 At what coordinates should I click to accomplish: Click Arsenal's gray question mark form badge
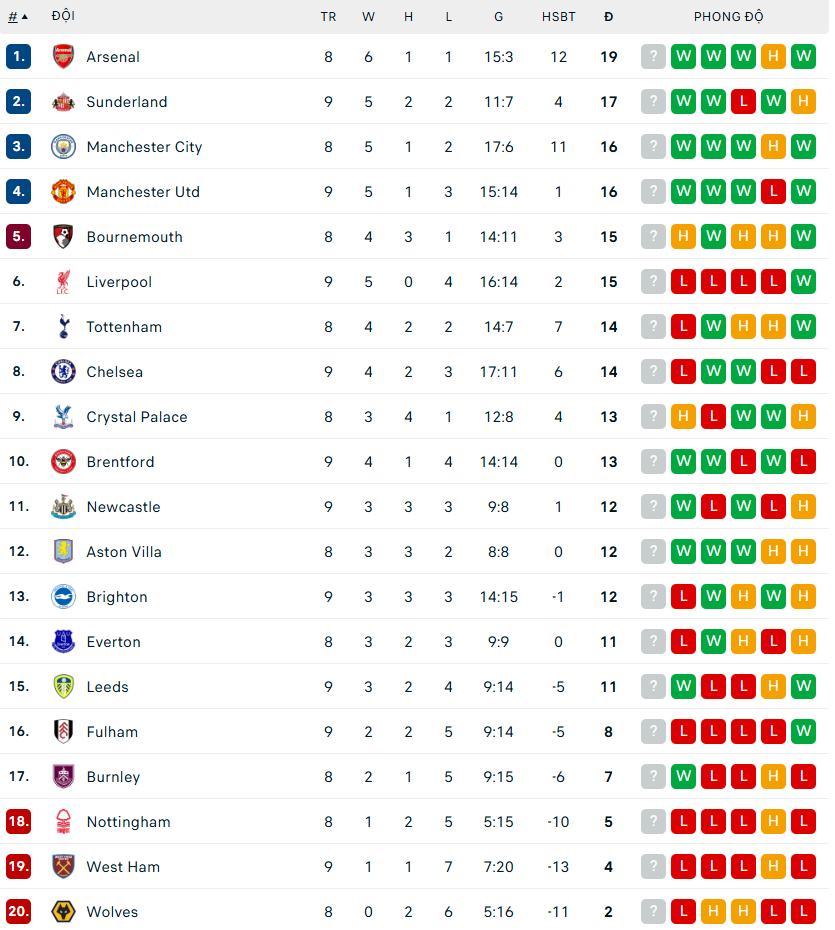click(653, 57)
